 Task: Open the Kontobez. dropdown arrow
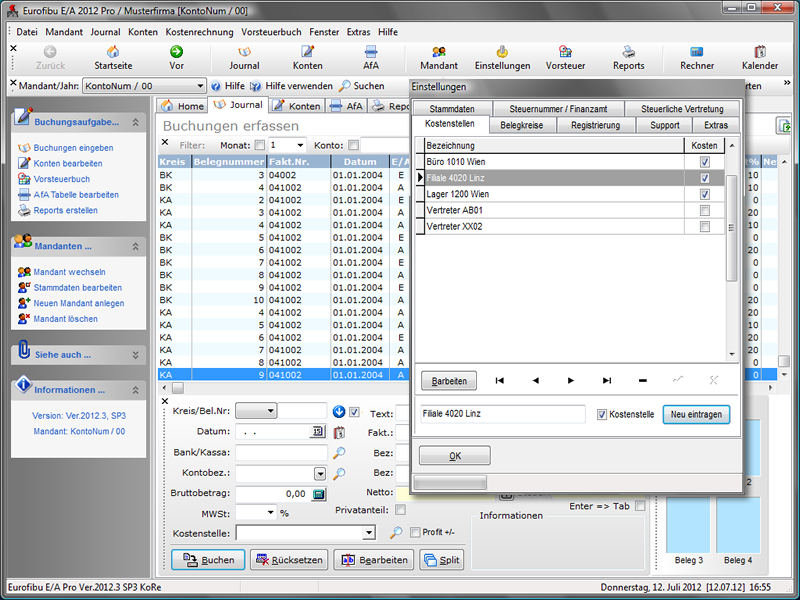point(320,474)
